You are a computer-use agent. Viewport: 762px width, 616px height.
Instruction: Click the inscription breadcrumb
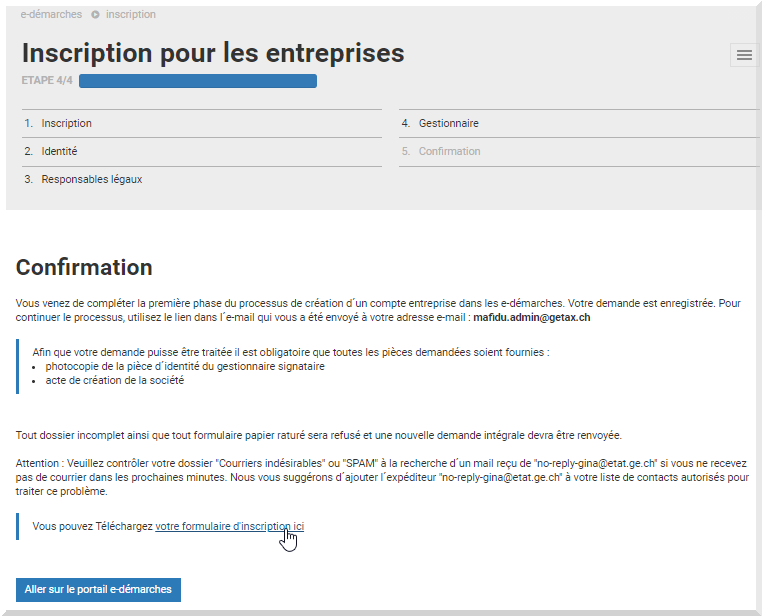click(x=131, y=15)
